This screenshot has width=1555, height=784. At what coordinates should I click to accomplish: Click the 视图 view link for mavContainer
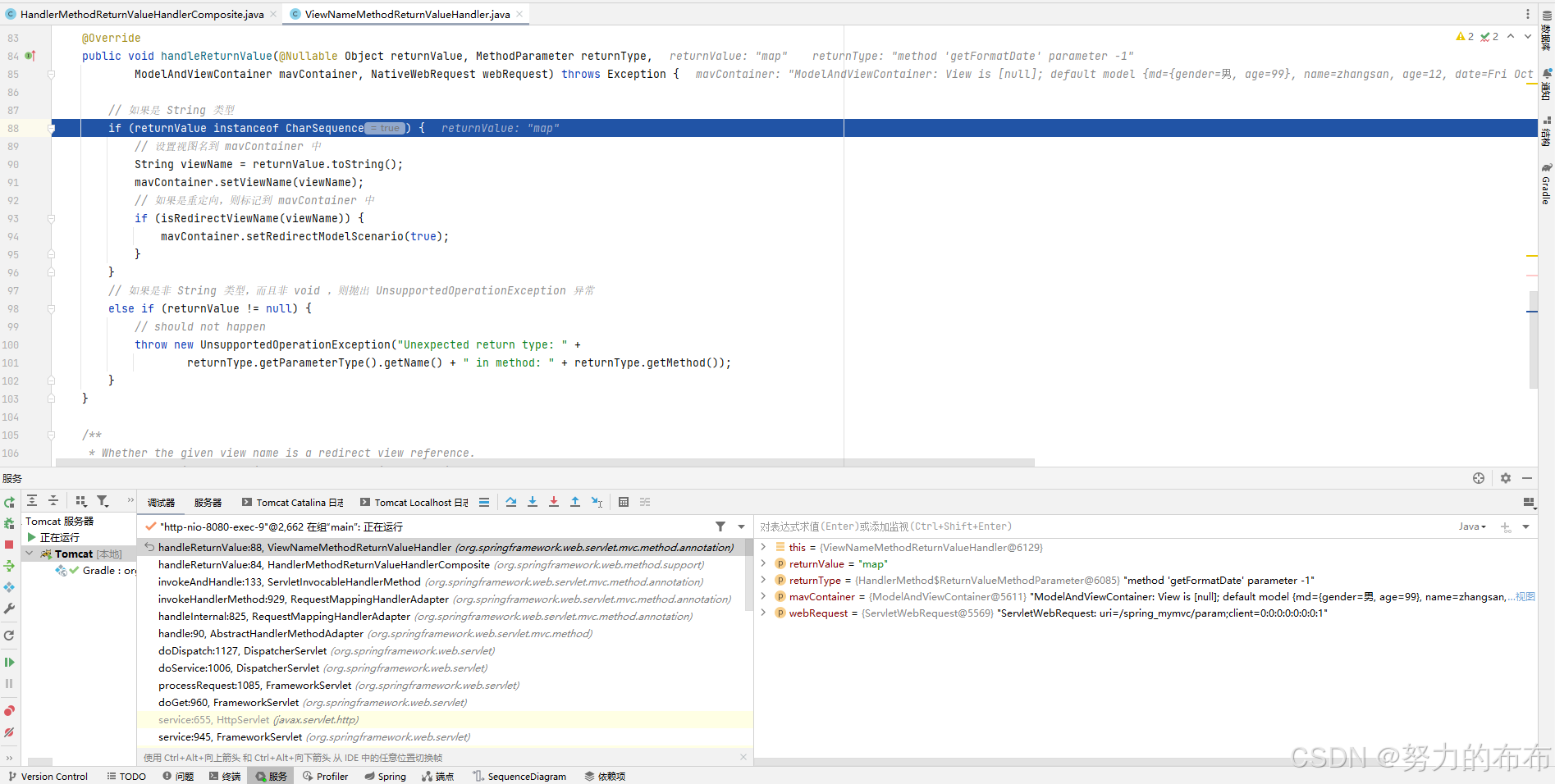1525,596
